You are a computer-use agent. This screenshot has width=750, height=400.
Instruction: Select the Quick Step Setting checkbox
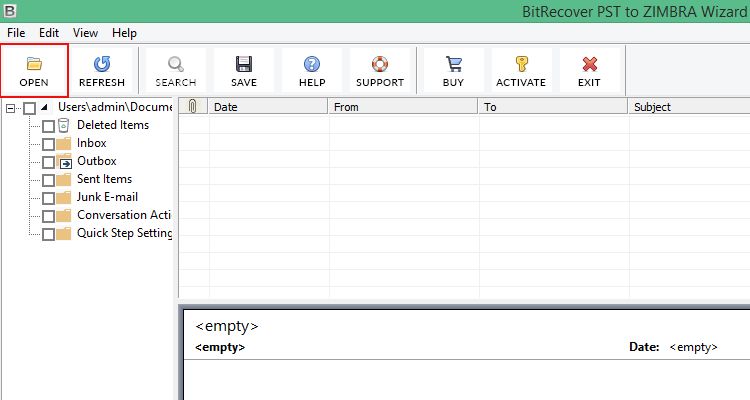pos(48,234)
